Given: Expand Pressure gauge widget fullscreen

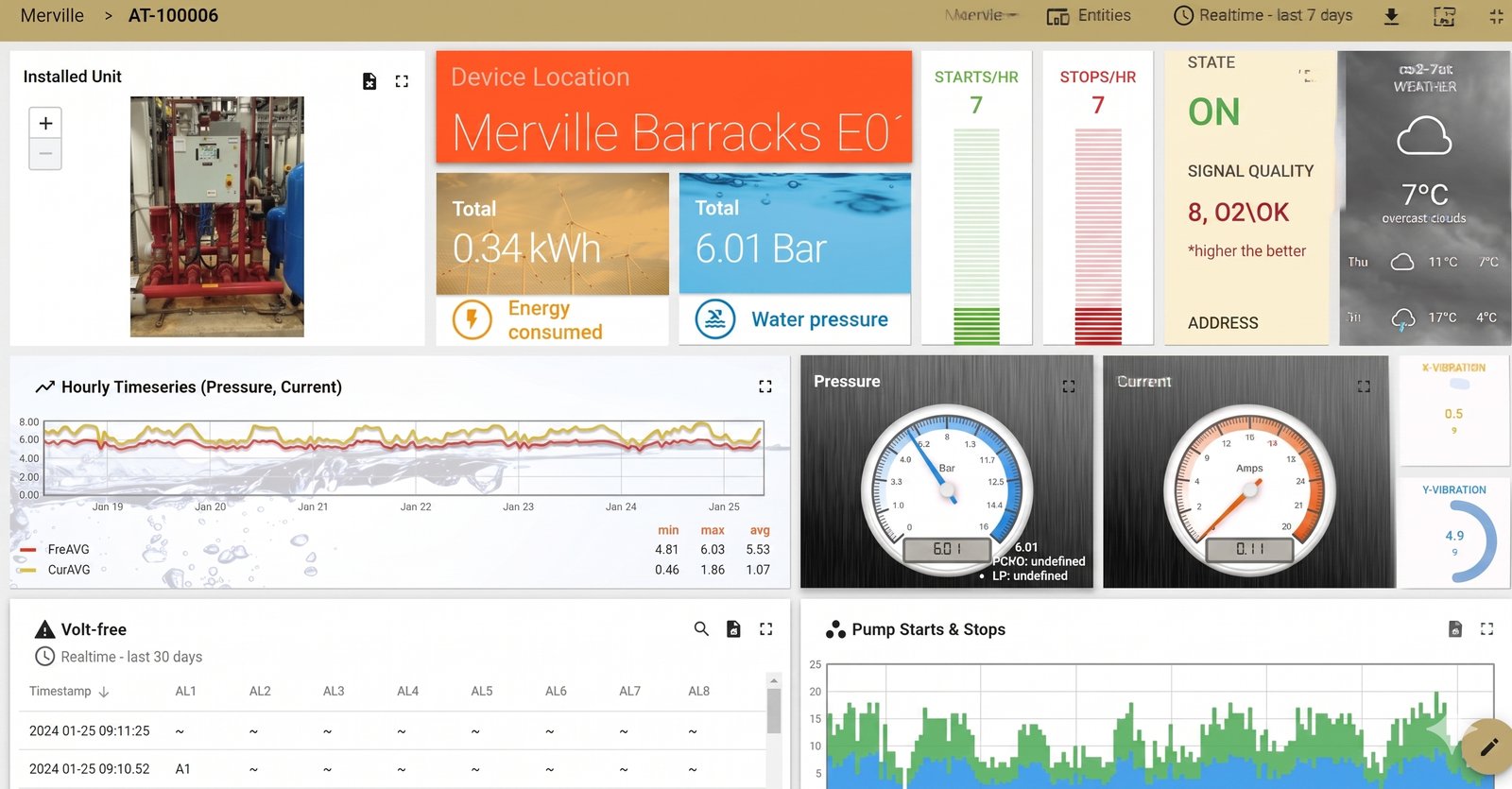Looking at the screenshot, I should click(1069, 386).
